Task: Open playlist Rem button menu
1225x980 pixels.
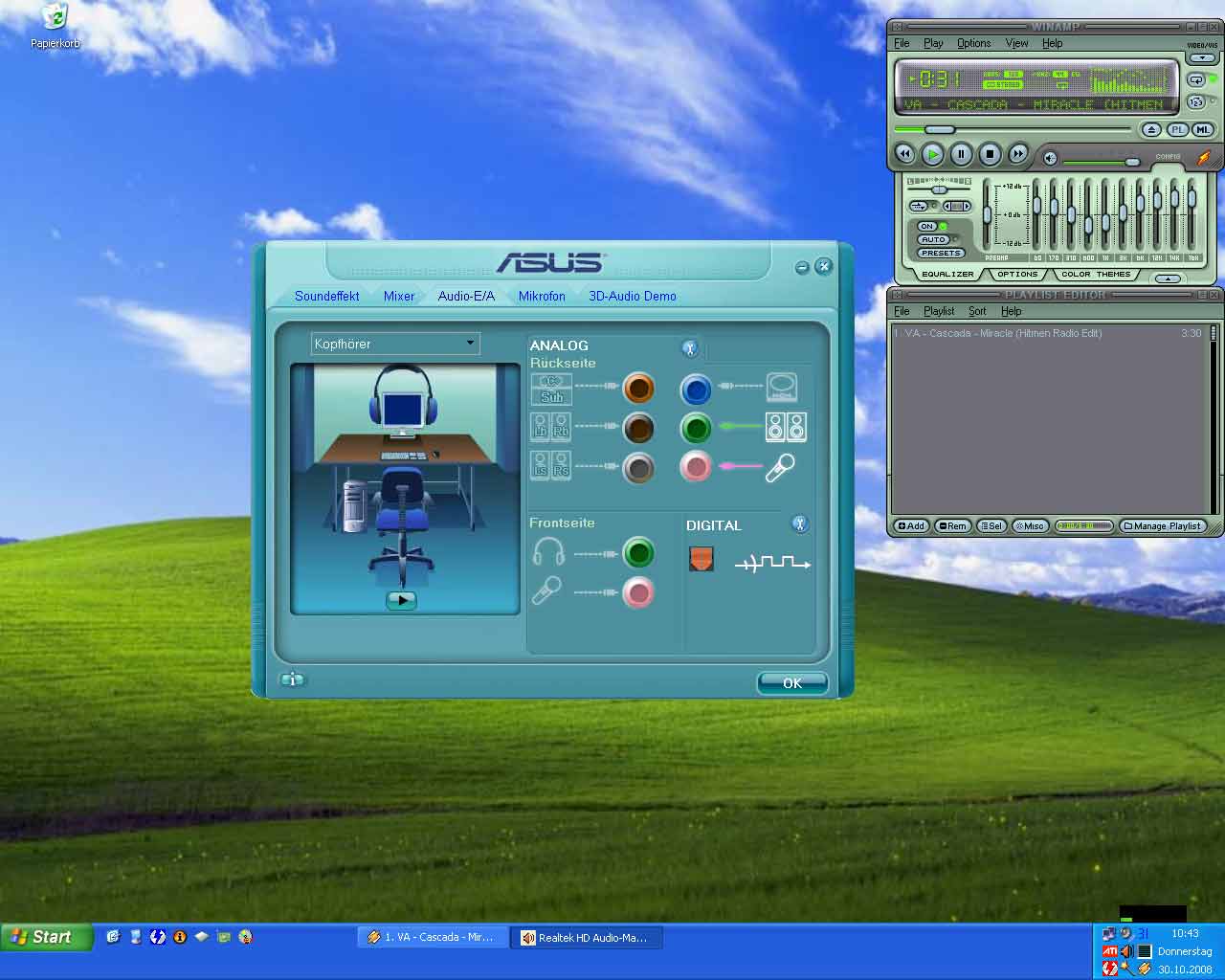Action: click(952, 525)
